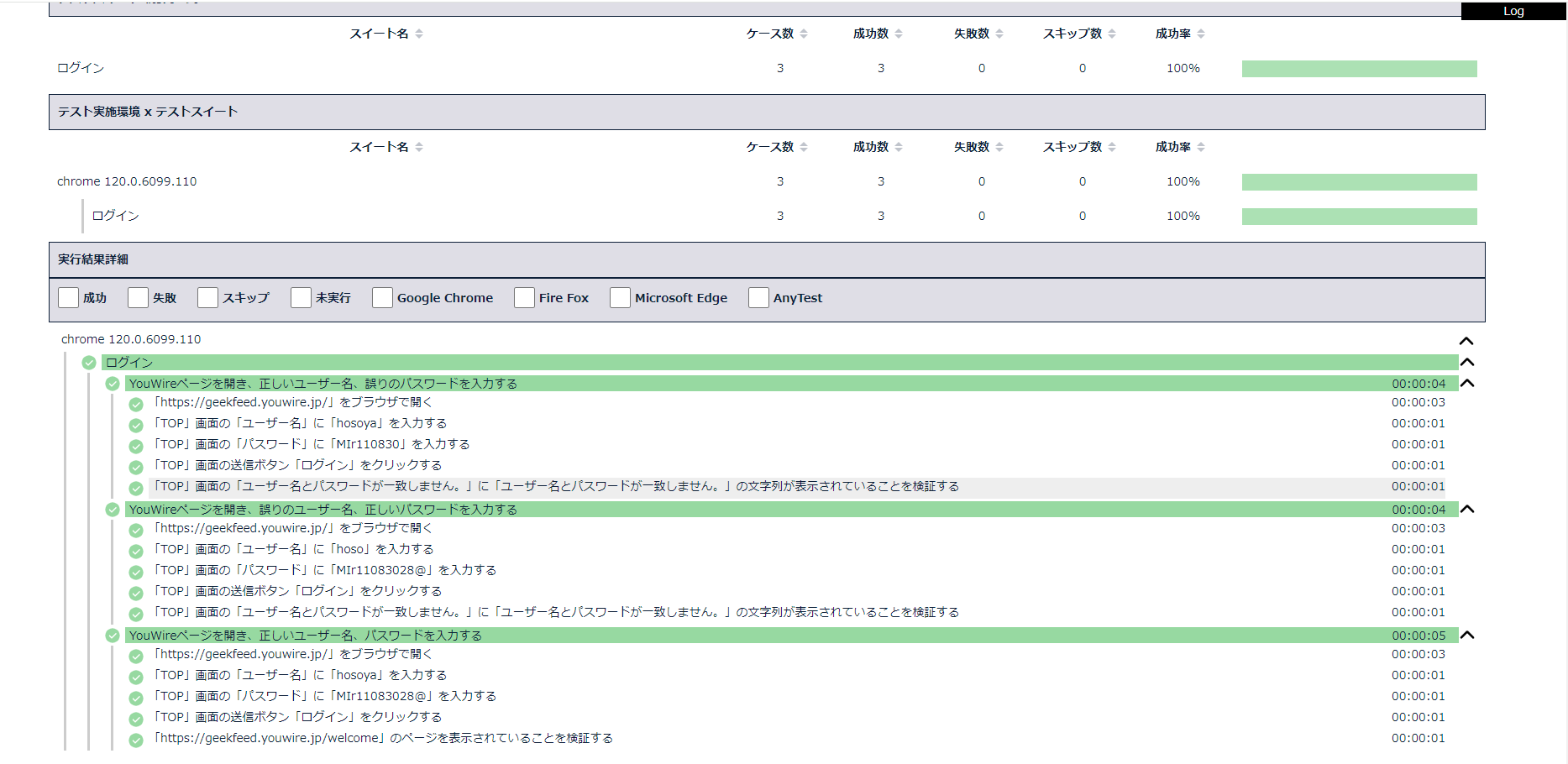This screenshot has height=764, width=1568.
Task: Sort top suite table by 成功率 arrows
Action: click(1201, 34)
